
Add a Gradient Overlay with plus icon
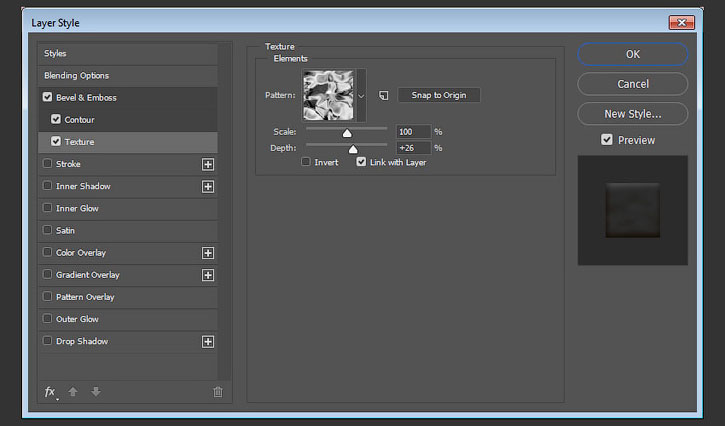[208, 275]
